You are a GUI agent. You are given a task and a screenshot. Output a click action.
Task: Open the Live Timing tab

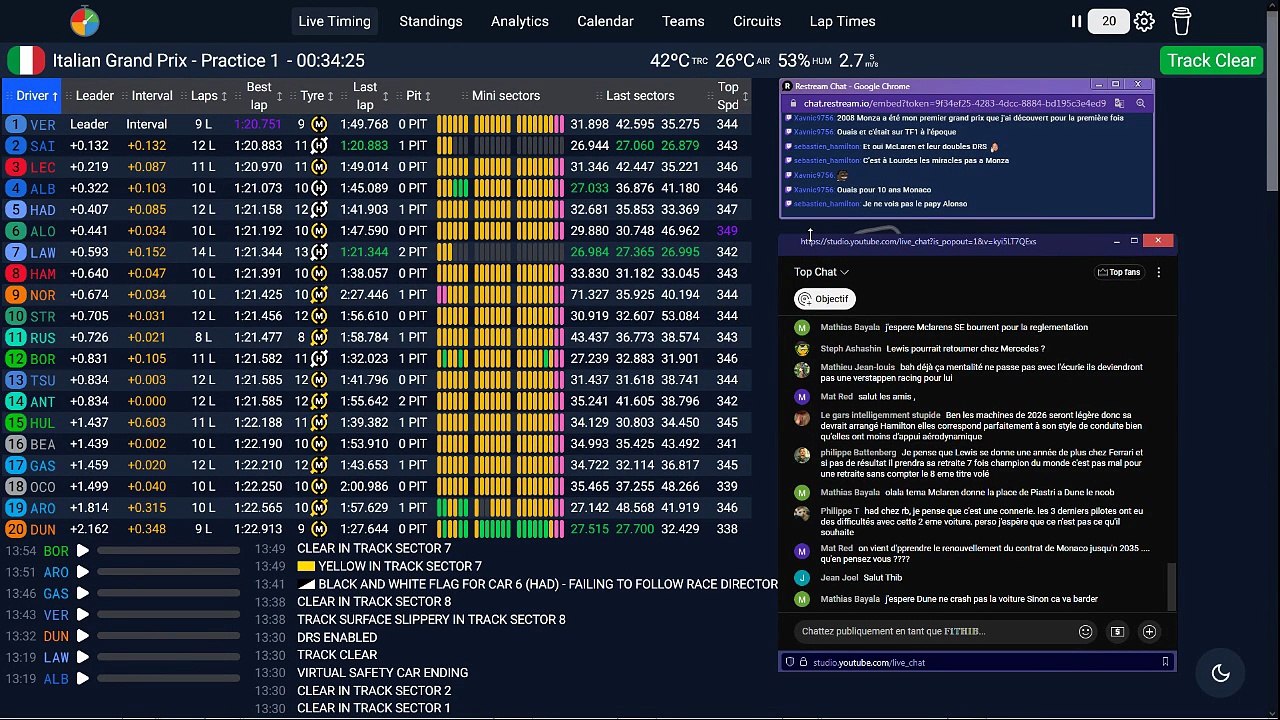click(x=334, y=21)
